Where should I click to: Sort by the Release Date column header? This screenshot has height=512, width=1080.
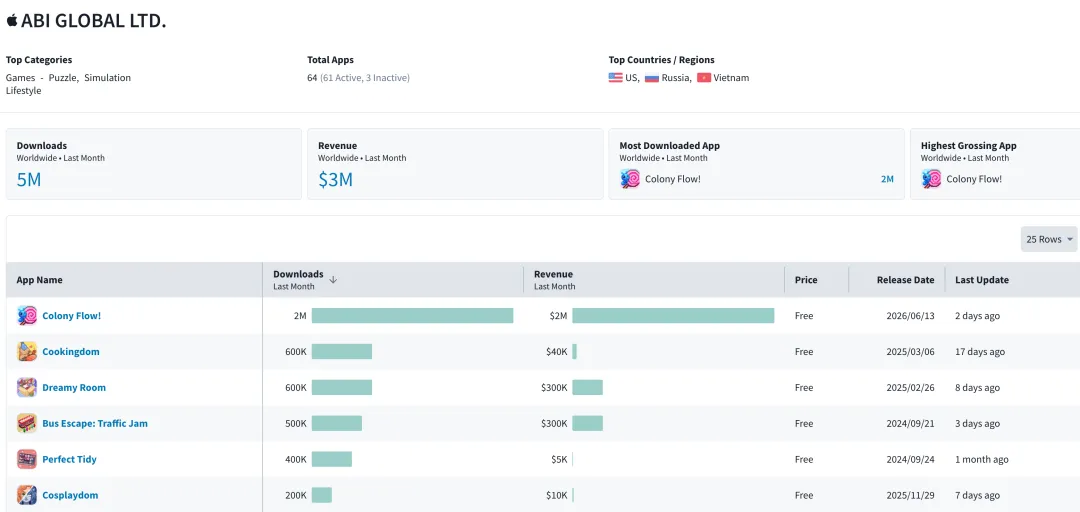coord(905,280)
